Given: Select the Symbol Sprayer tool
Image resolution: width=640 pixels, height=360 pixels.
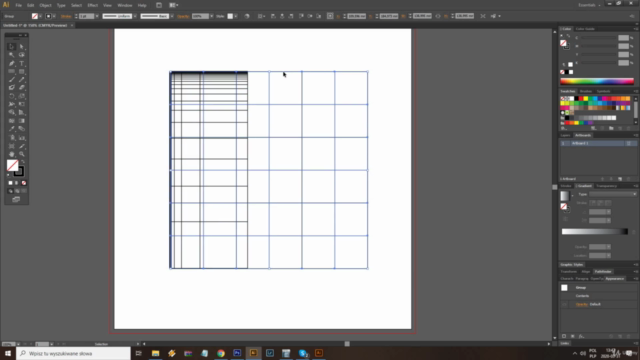Looking at the screenshot, I should pyautogui.click(x=11, y=138).
